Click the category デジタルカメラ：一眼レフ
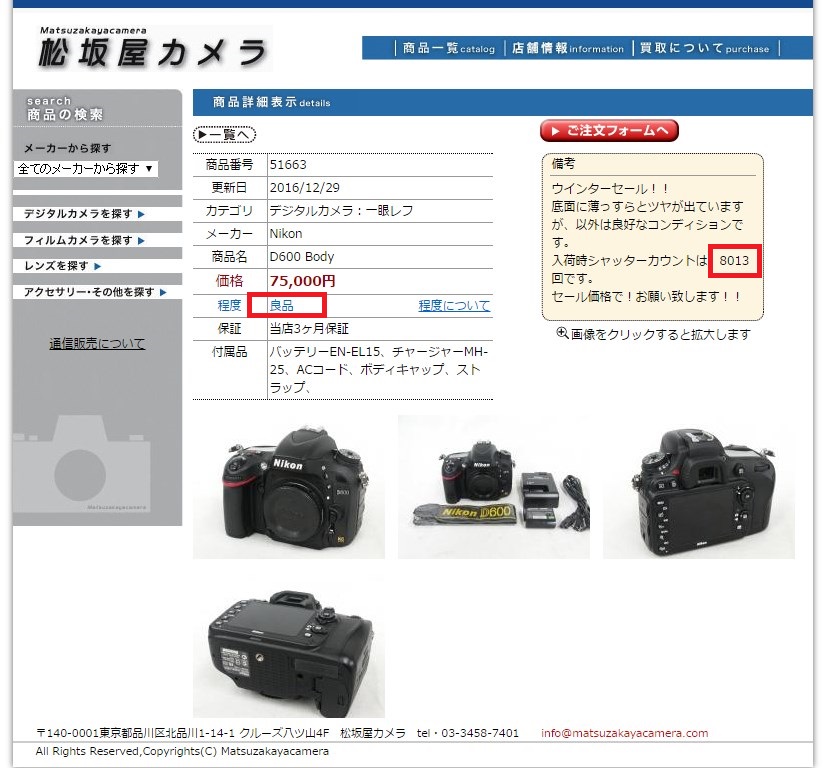This screenshot has height=768, width=830. coord(341,211)
